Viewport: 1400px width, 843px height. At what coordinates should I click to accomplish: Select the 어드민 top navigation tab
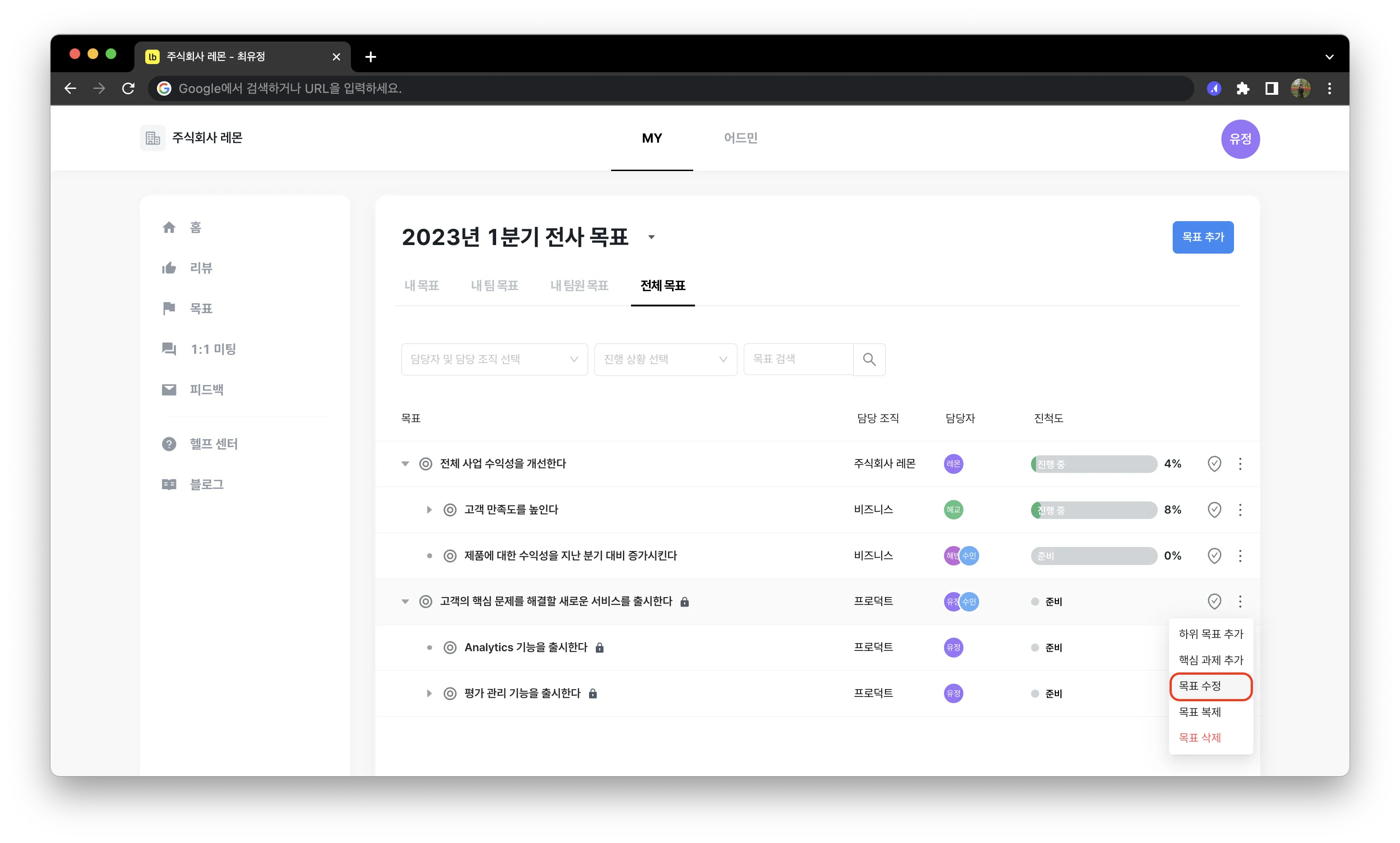[740, 138]
